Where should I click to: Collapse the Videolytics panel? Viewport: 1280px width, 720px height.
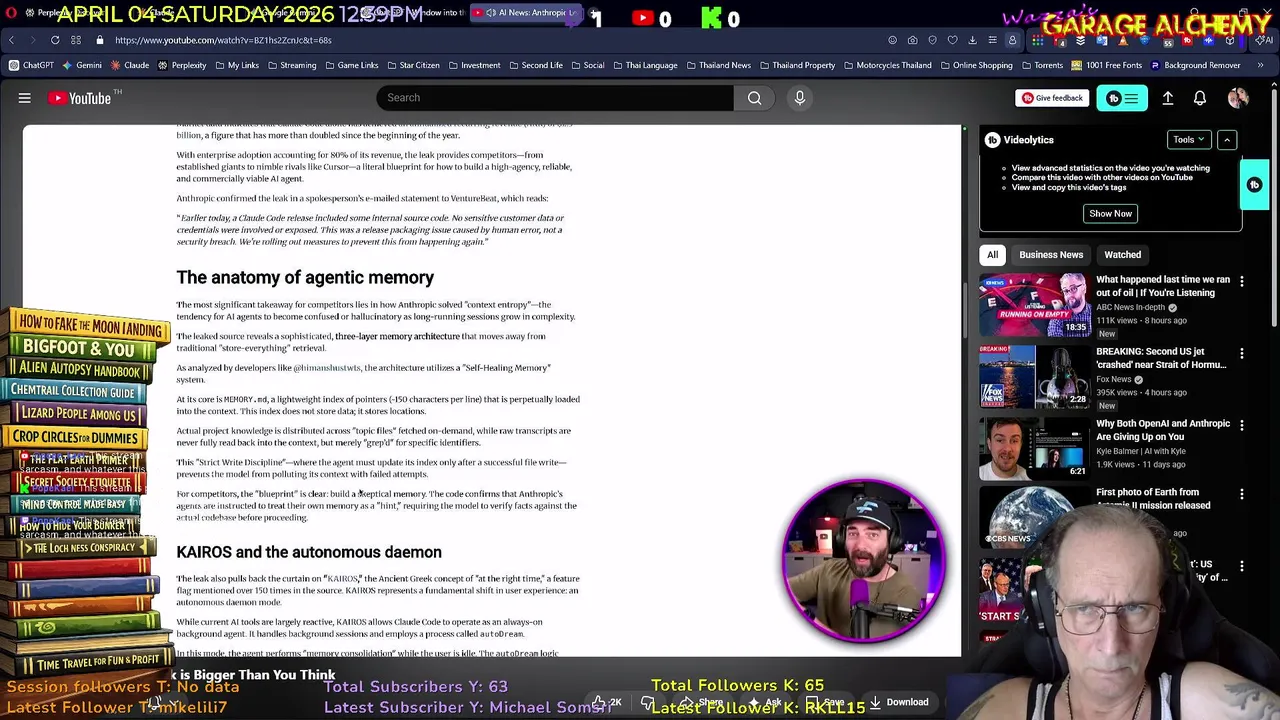point(1227,140)
